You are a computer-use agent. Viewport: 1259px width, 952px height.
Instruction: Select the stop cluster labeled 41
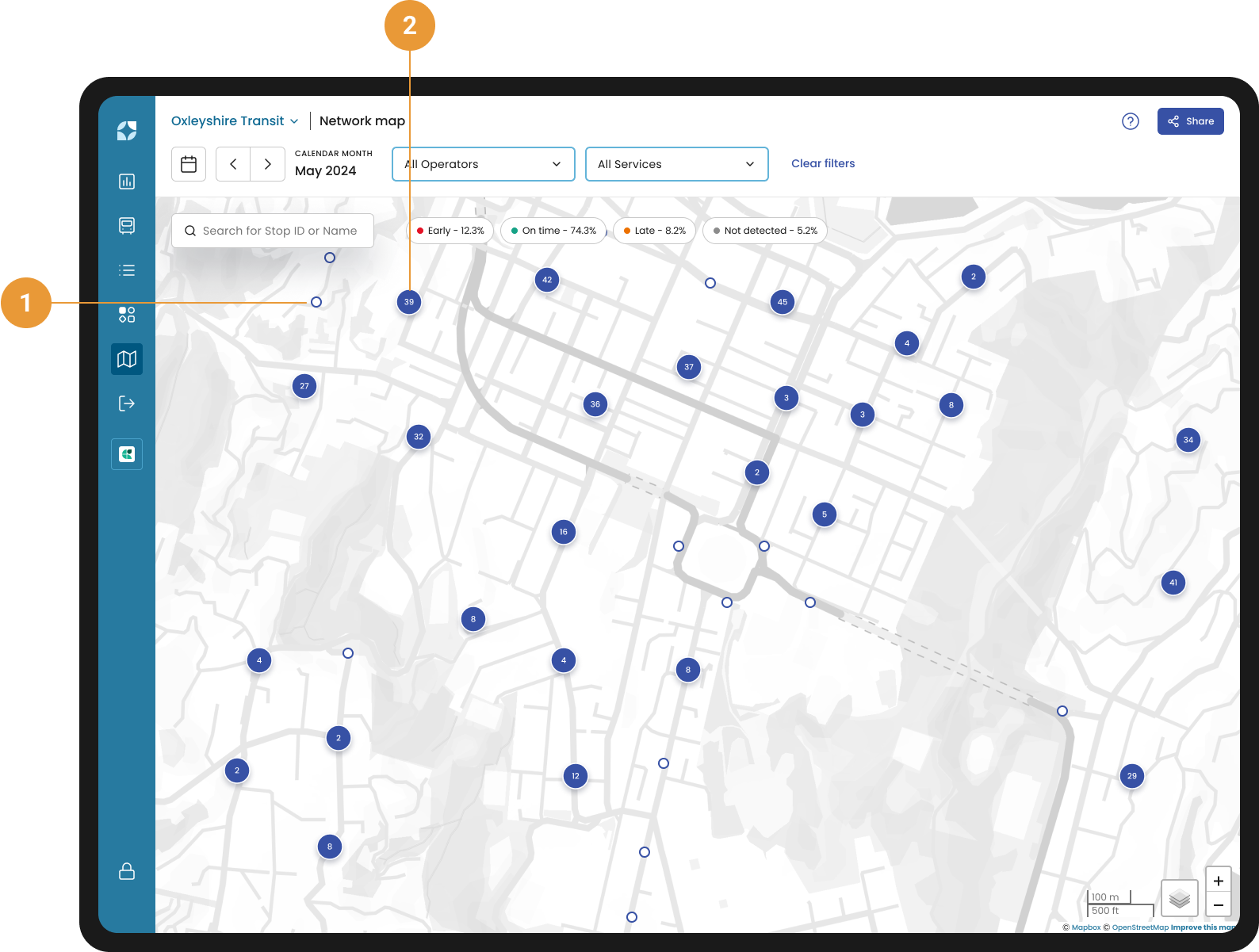(1173, 583)
